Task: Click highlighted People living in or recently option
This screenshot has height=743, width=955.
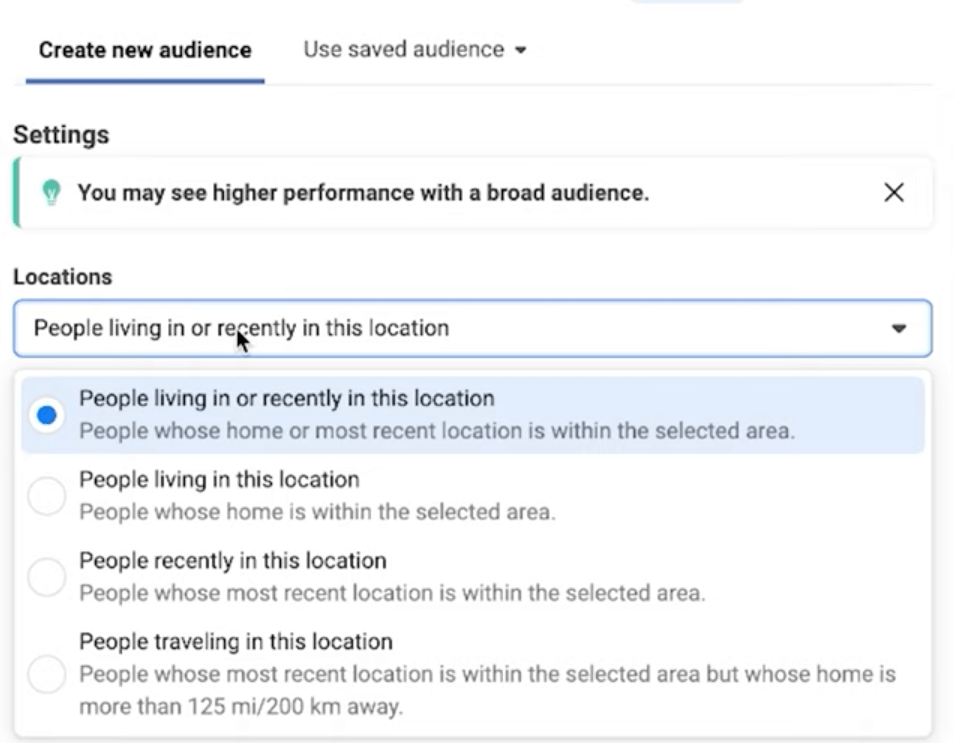Action: 473,415
